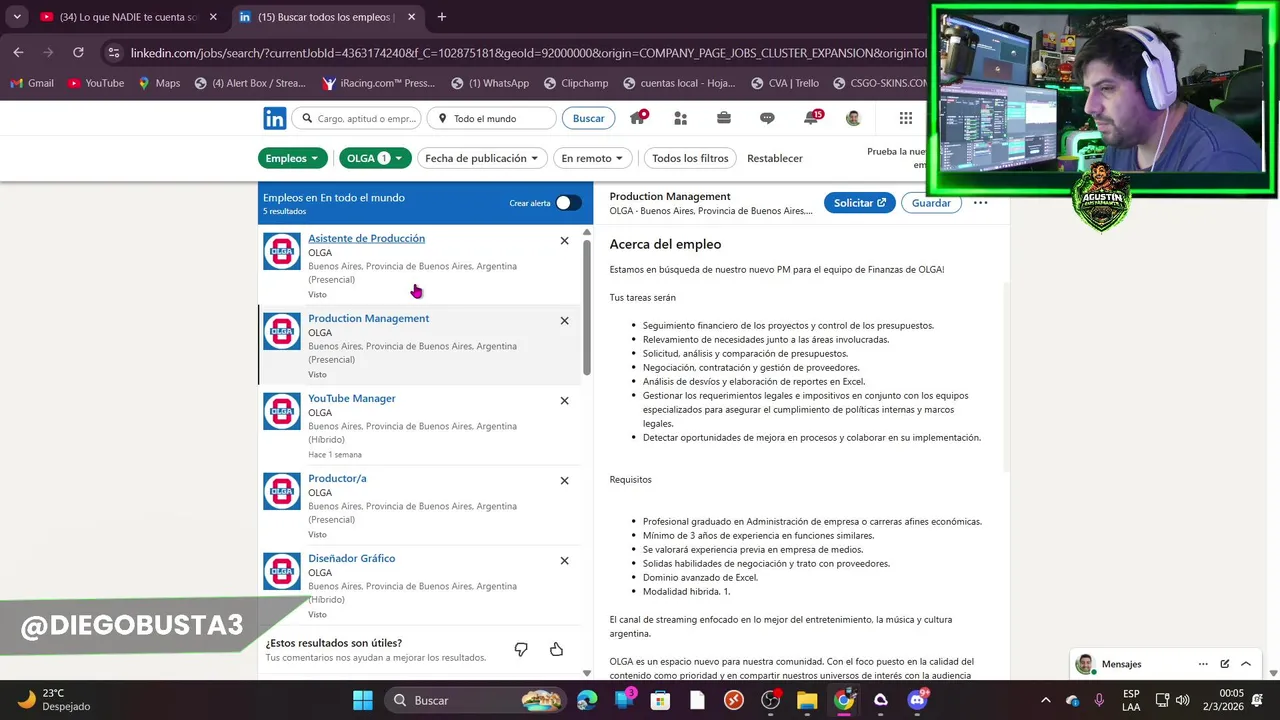Viewport: 1280px width, 720px height.
Task: Click thumbs down on results feedback
Action: pos(521,650)
